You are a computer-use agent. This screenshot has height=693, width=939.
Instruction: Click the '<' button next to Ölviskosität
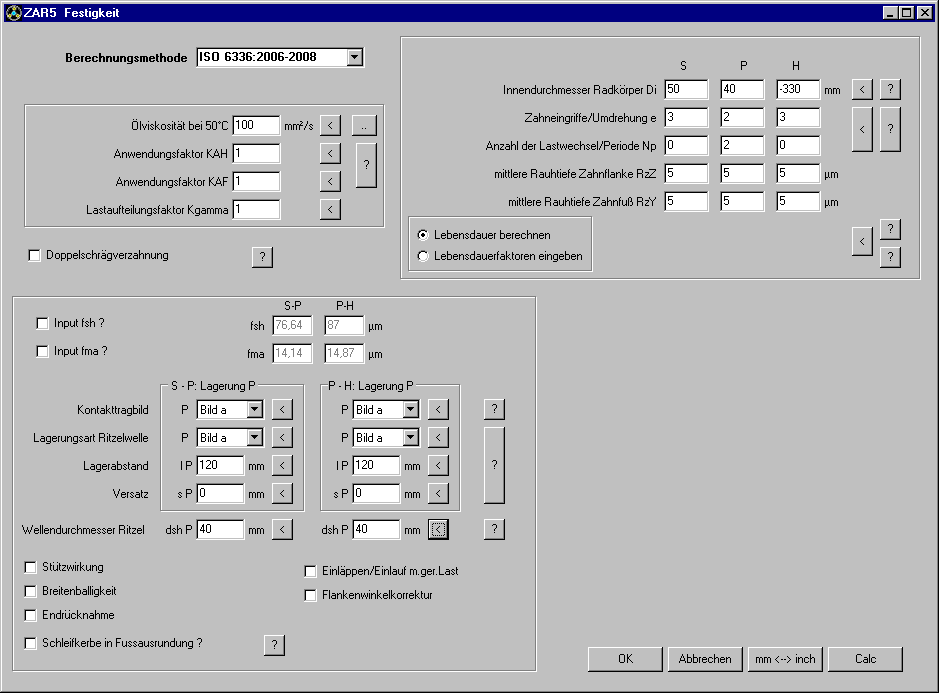(330, 126)
